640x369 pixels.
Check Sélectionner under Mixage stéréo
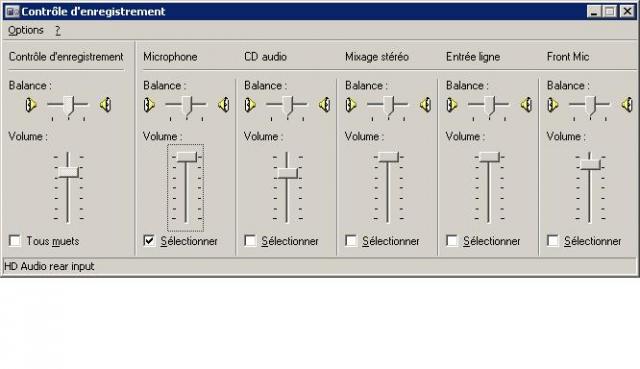351,241
